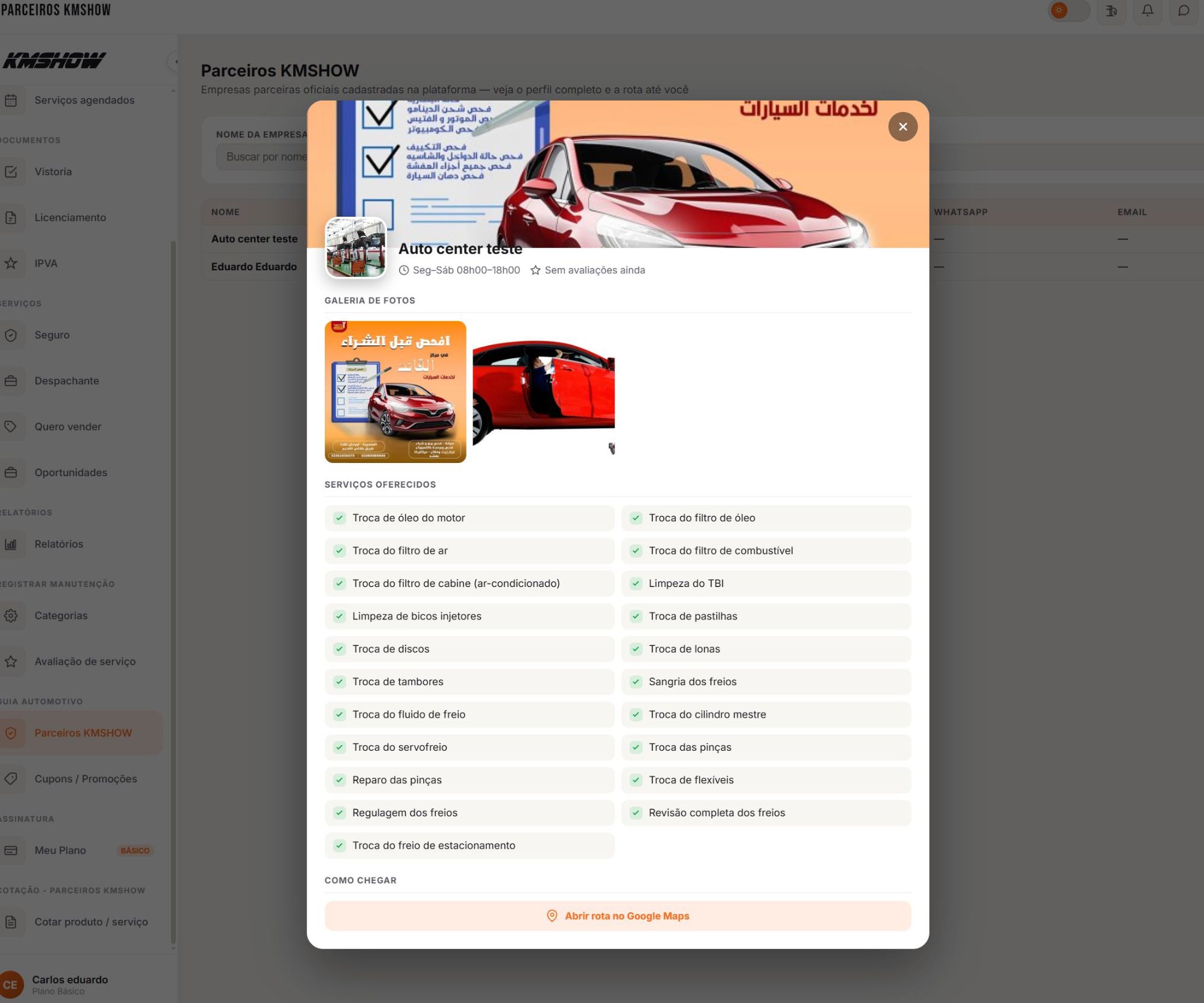The height and width of the screenshot is (1003, 1204).
Task: Click the Despachante briefcase icon
Action: pos(11,381)
